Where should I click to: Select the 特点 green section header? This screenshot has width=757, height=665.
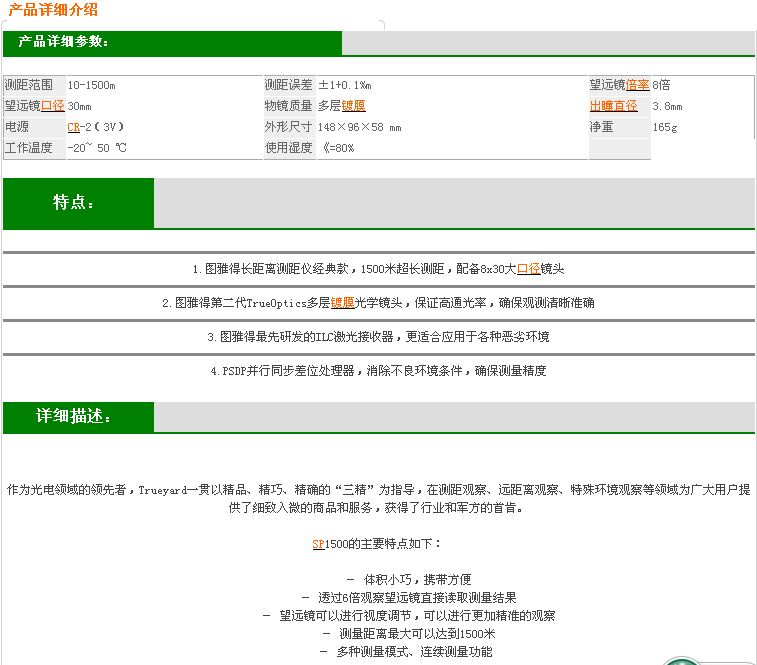tap(75, 203)
